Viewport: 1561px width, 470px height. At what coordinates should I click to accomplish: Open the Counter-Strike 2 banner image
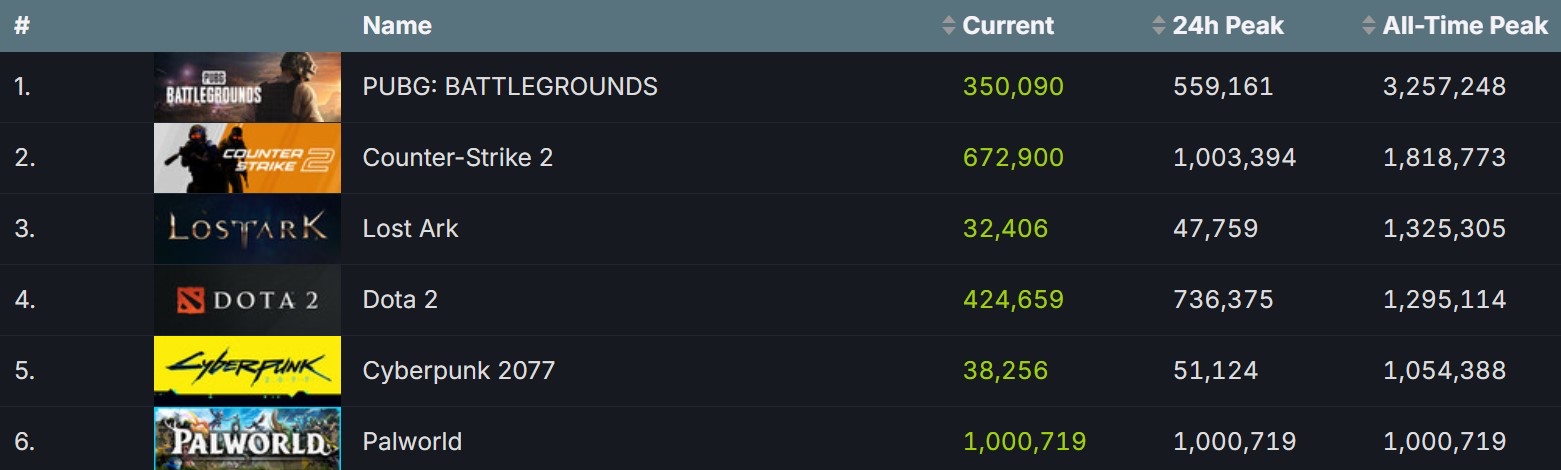point(247,158)
